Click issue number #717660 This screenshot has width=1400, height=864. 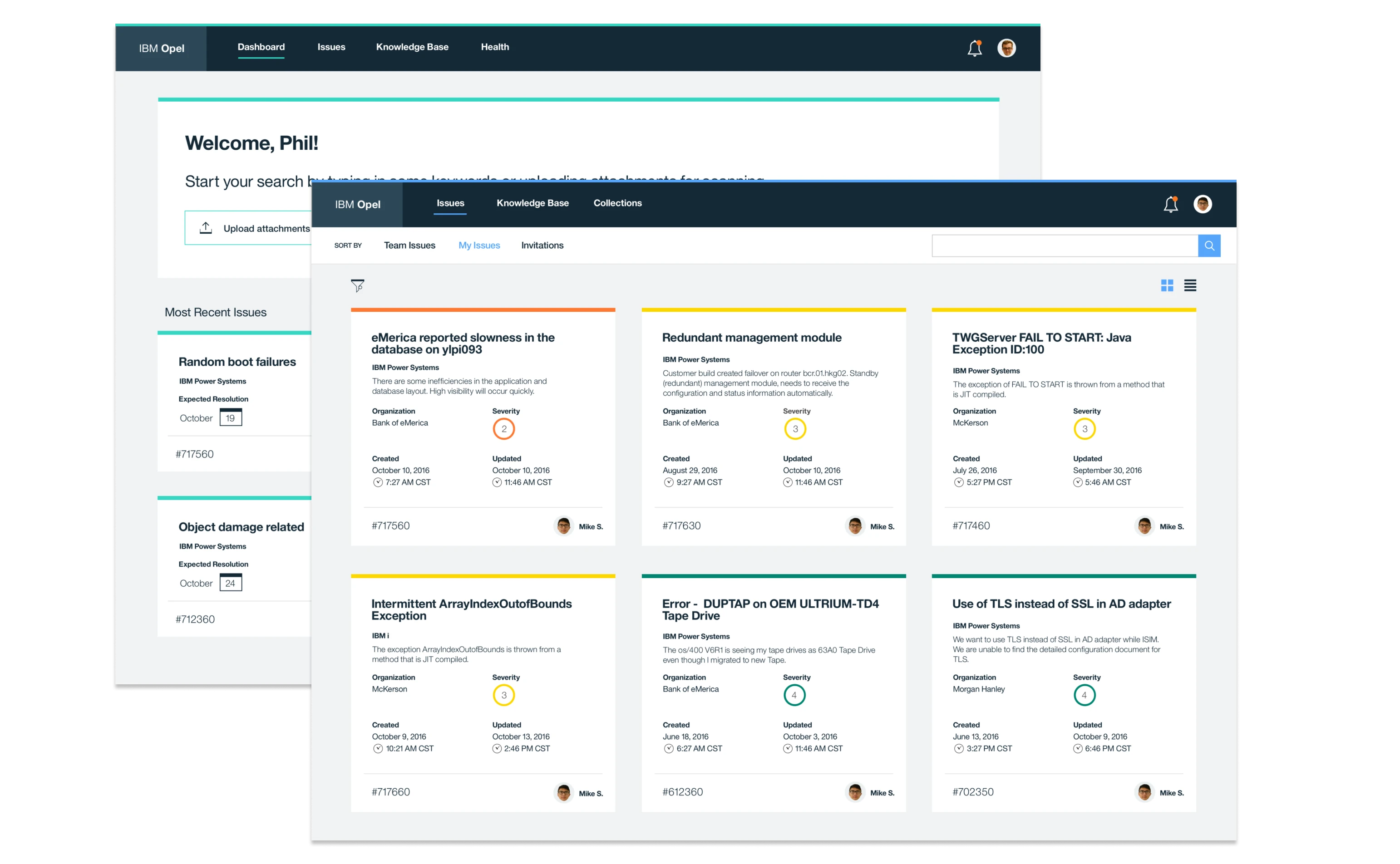(390, 791)
